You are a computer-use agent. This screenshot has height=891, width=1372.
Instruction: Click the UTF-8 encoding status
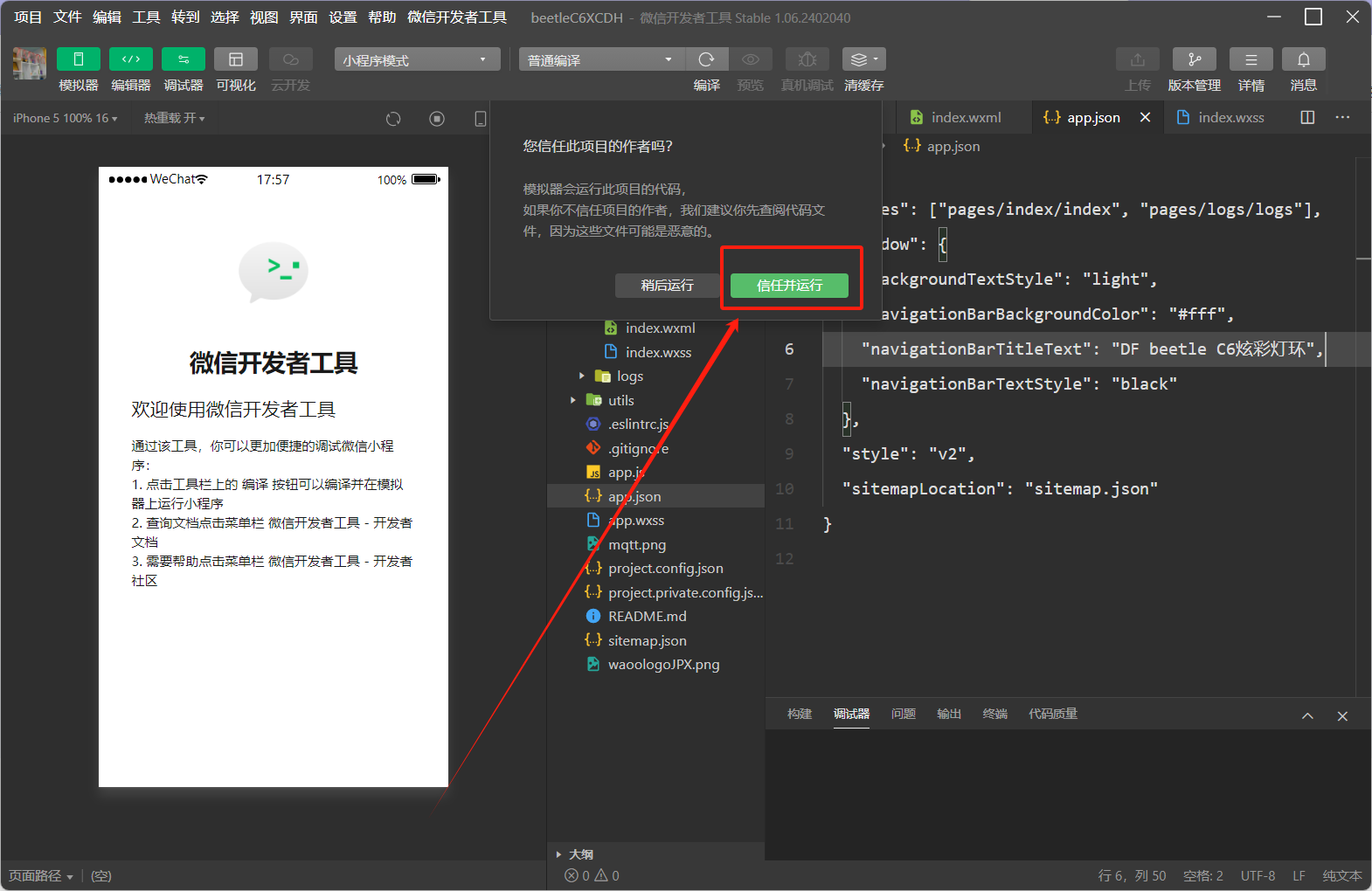pyautogui.click(x=1258, y=875)
